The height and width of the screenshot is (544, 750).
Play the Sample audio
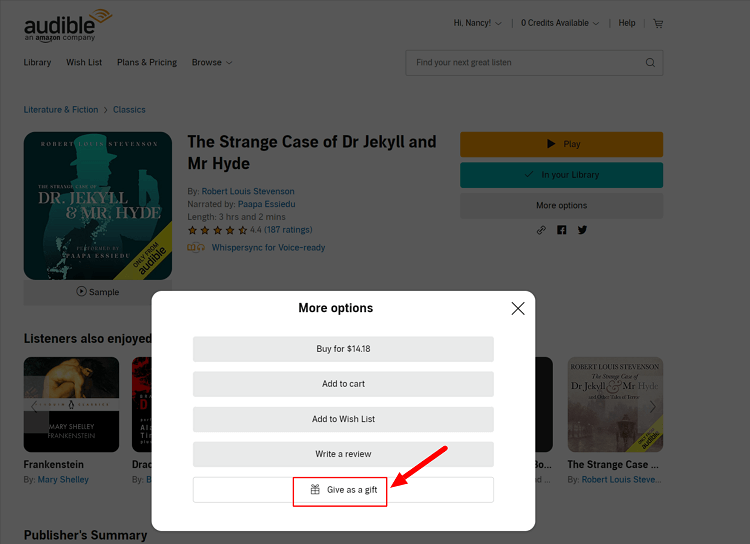[98, 292]
